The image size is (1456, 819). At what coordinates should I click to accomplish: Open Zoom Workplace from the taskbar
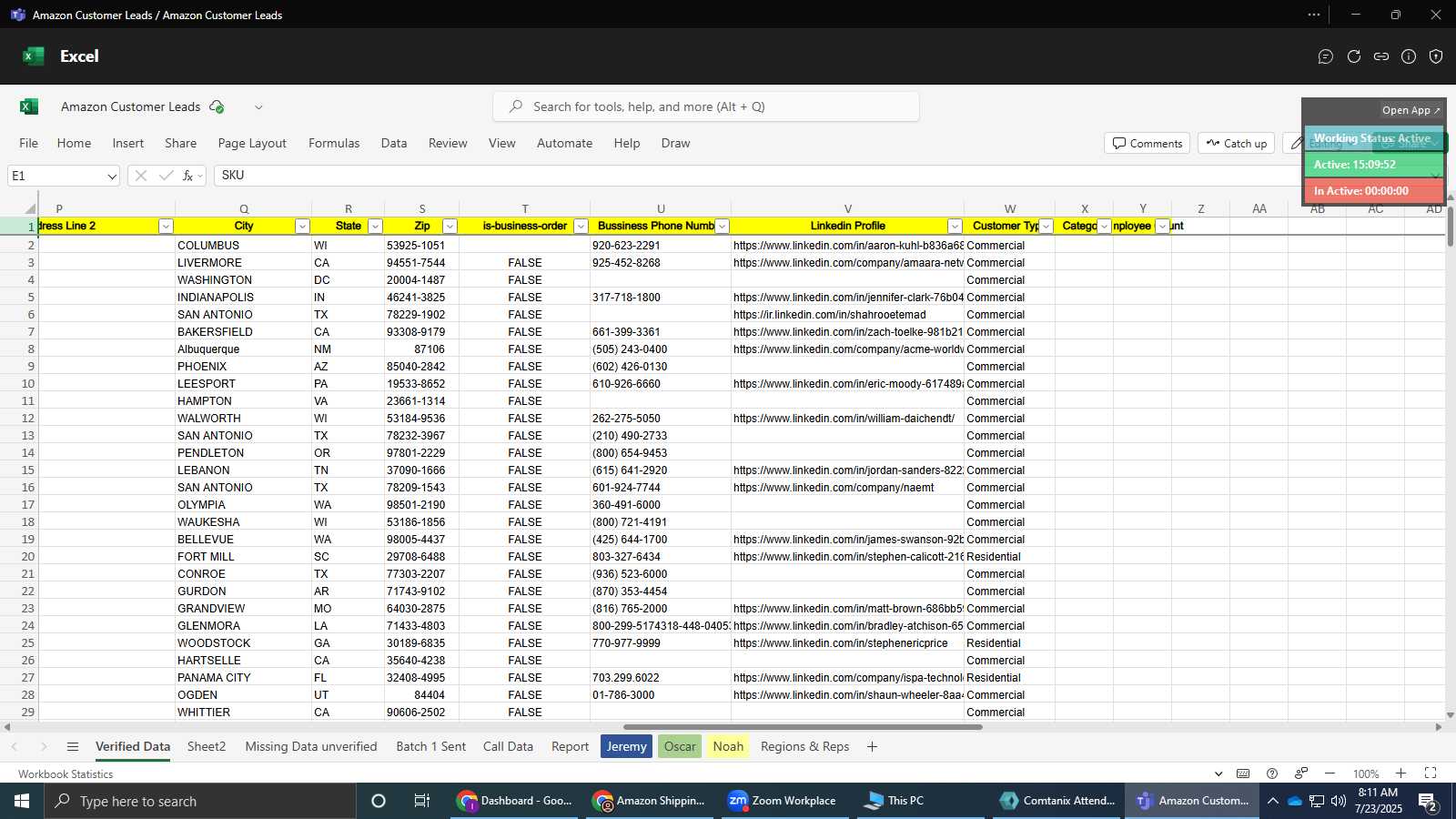pyautogui.click(x=783, y=801)
